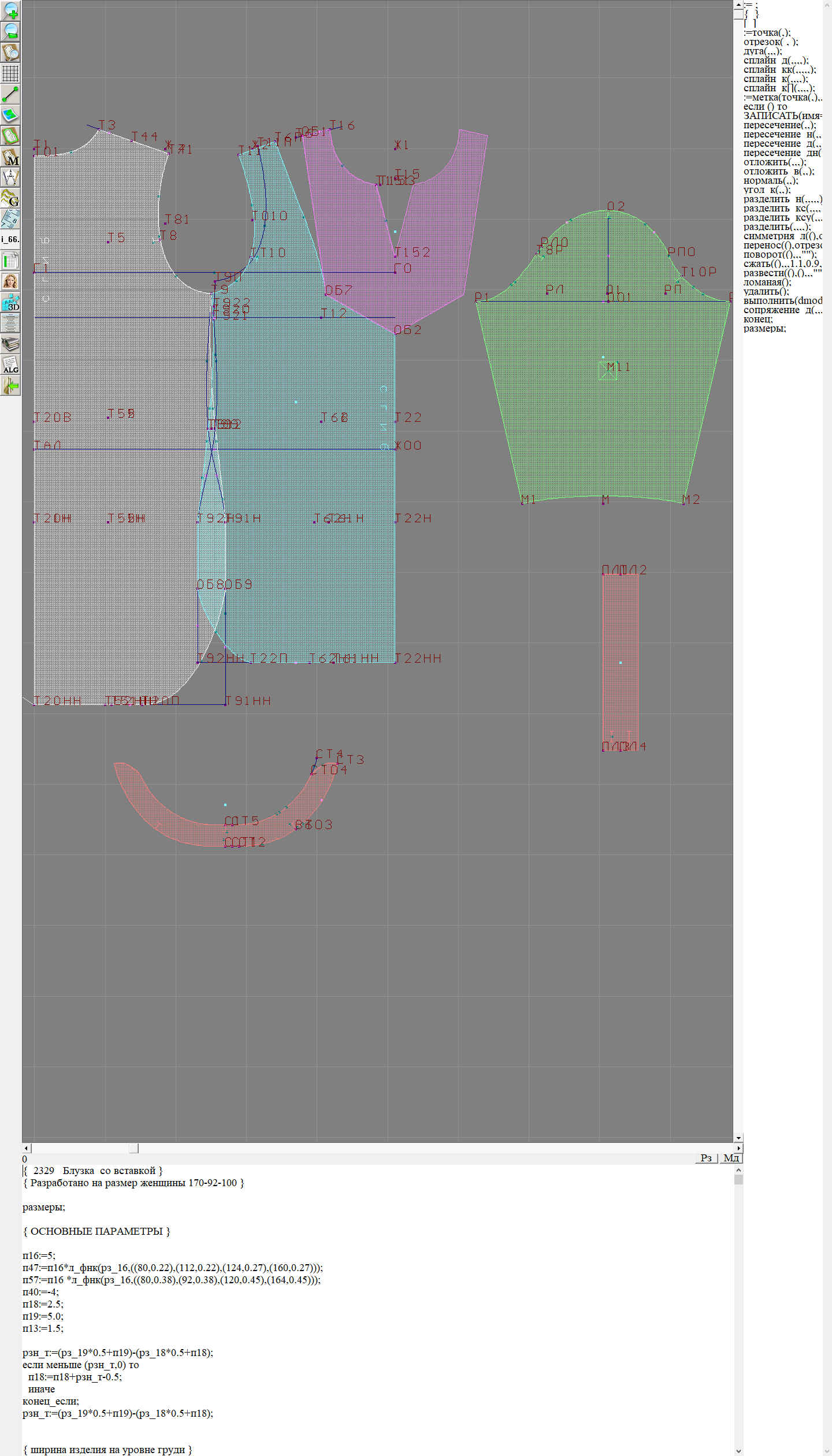This screenshot has height=1456, width=832.
Task: Click the i_66. toolbar button
Action: click(x=10, y=239)
